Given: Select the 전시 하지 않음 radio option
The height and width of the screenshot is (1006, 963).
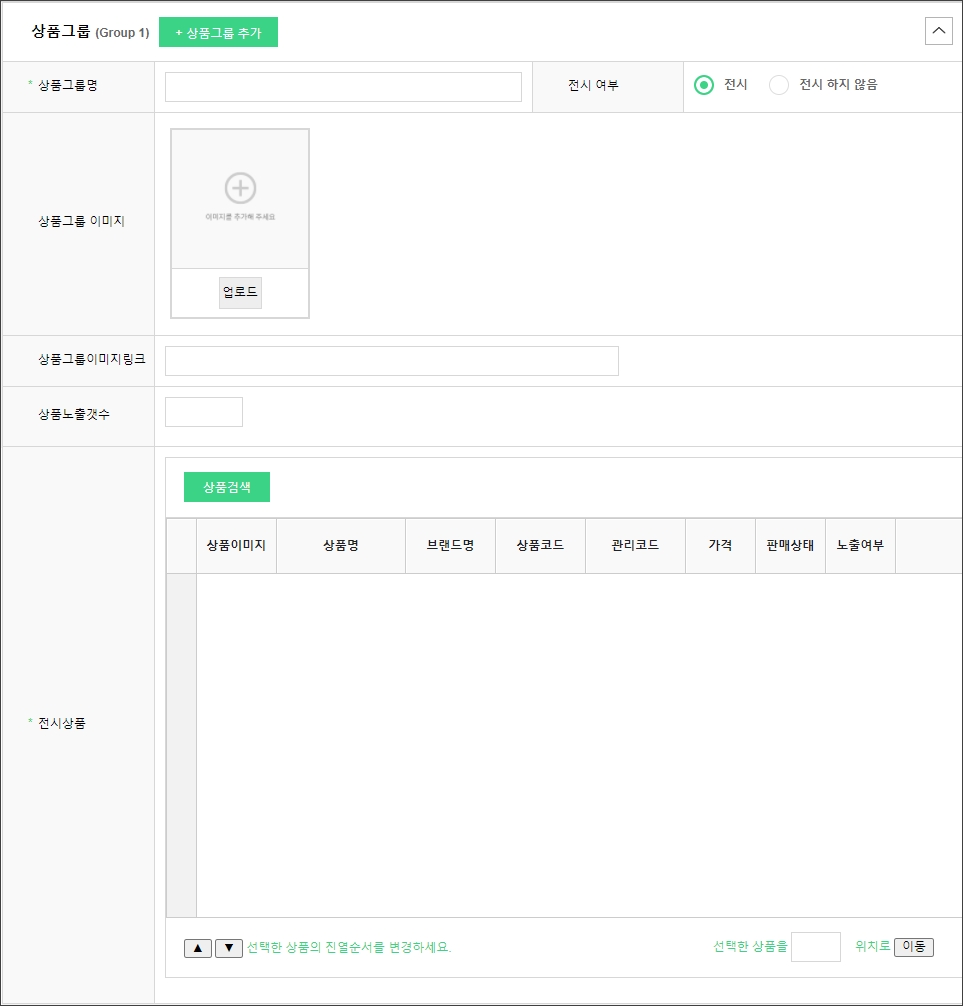Looking at the screenshot, I should pos(779,85).
